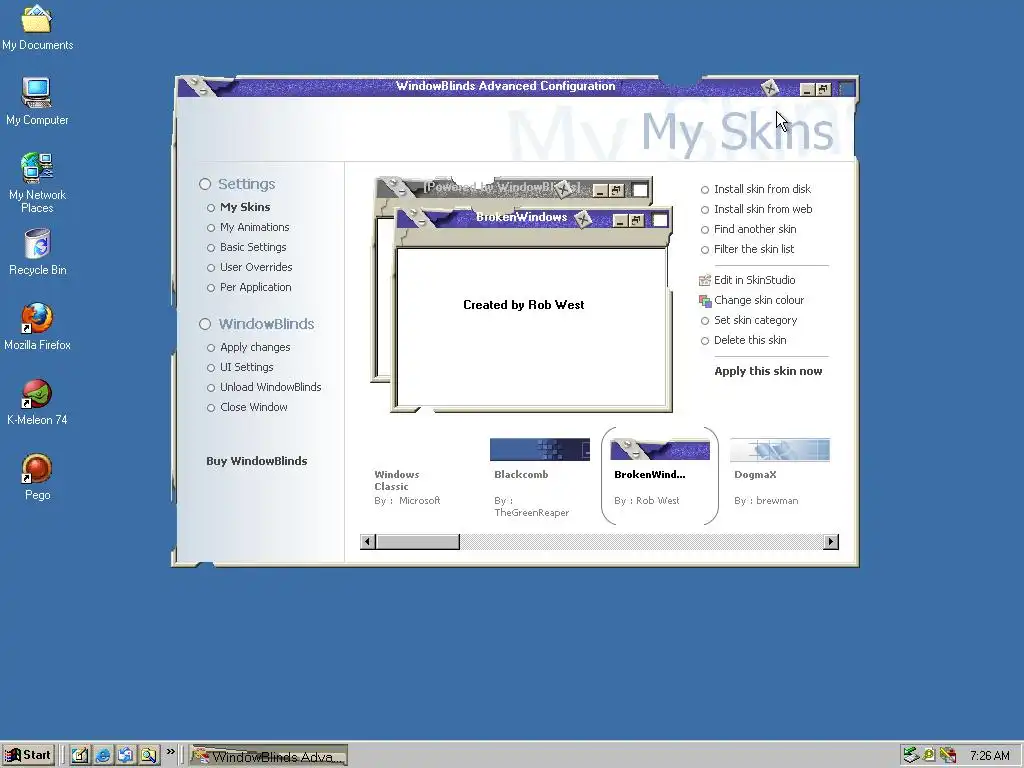Screen dimensions: 1024x768
Task: Click skin list scrollbar thumb
Action: [418, 541]
